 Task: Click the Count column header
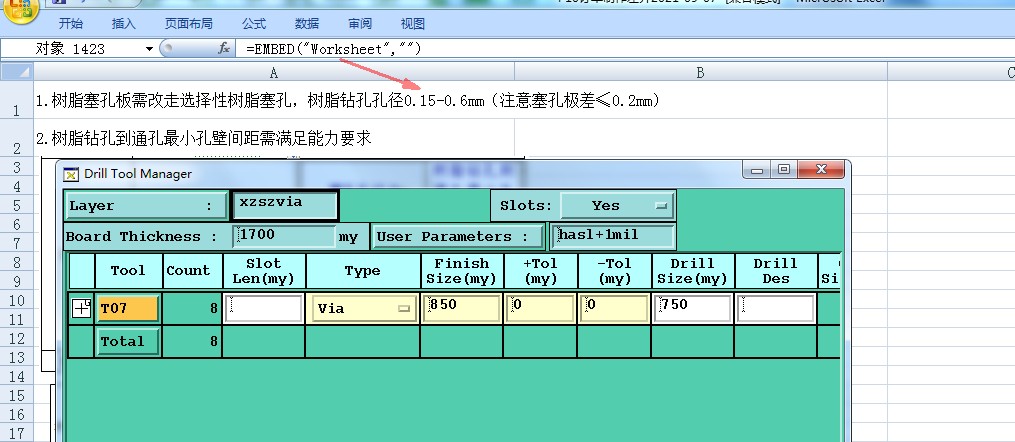192,271
